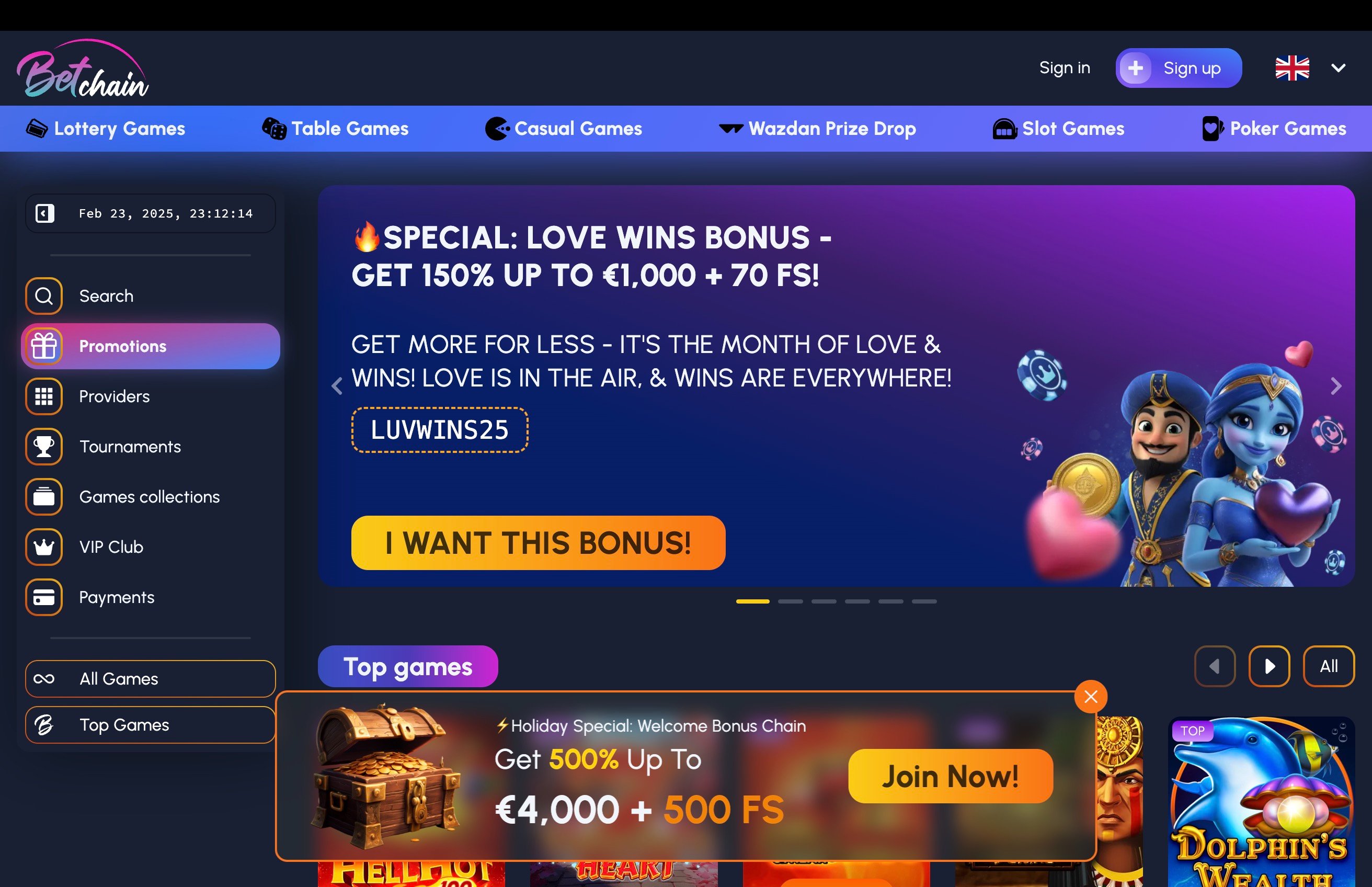Viewport: 1372px width, 887px height.
Task: Close the Welcome Bonus popup
Action: (1091, 697)
